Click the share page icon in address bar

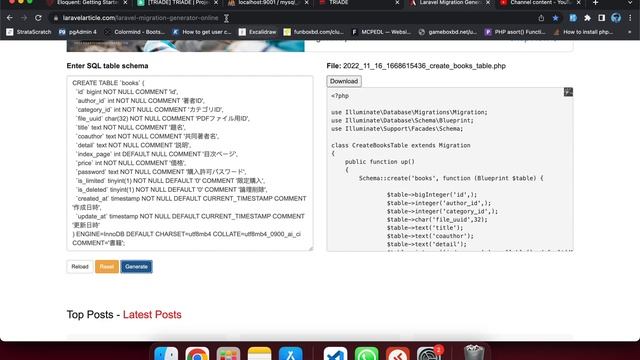pos(541,18)
